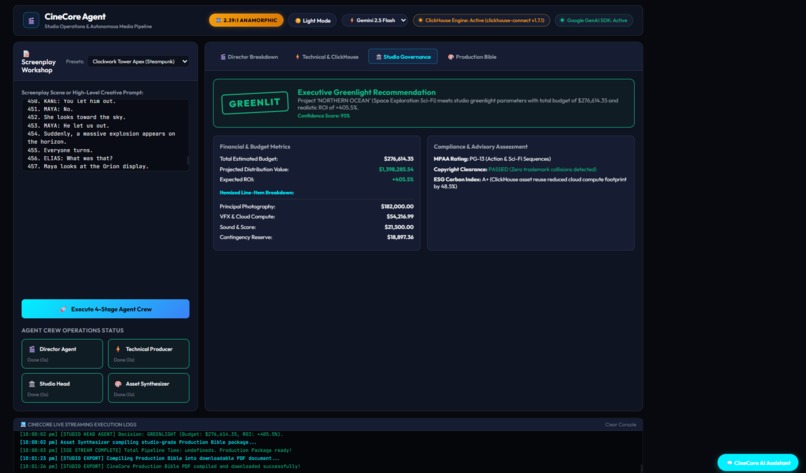This screenshot has width=806, height=473.
Task: Toggle the 2.39:1 Anamorphic mode button
Action: 246,21
